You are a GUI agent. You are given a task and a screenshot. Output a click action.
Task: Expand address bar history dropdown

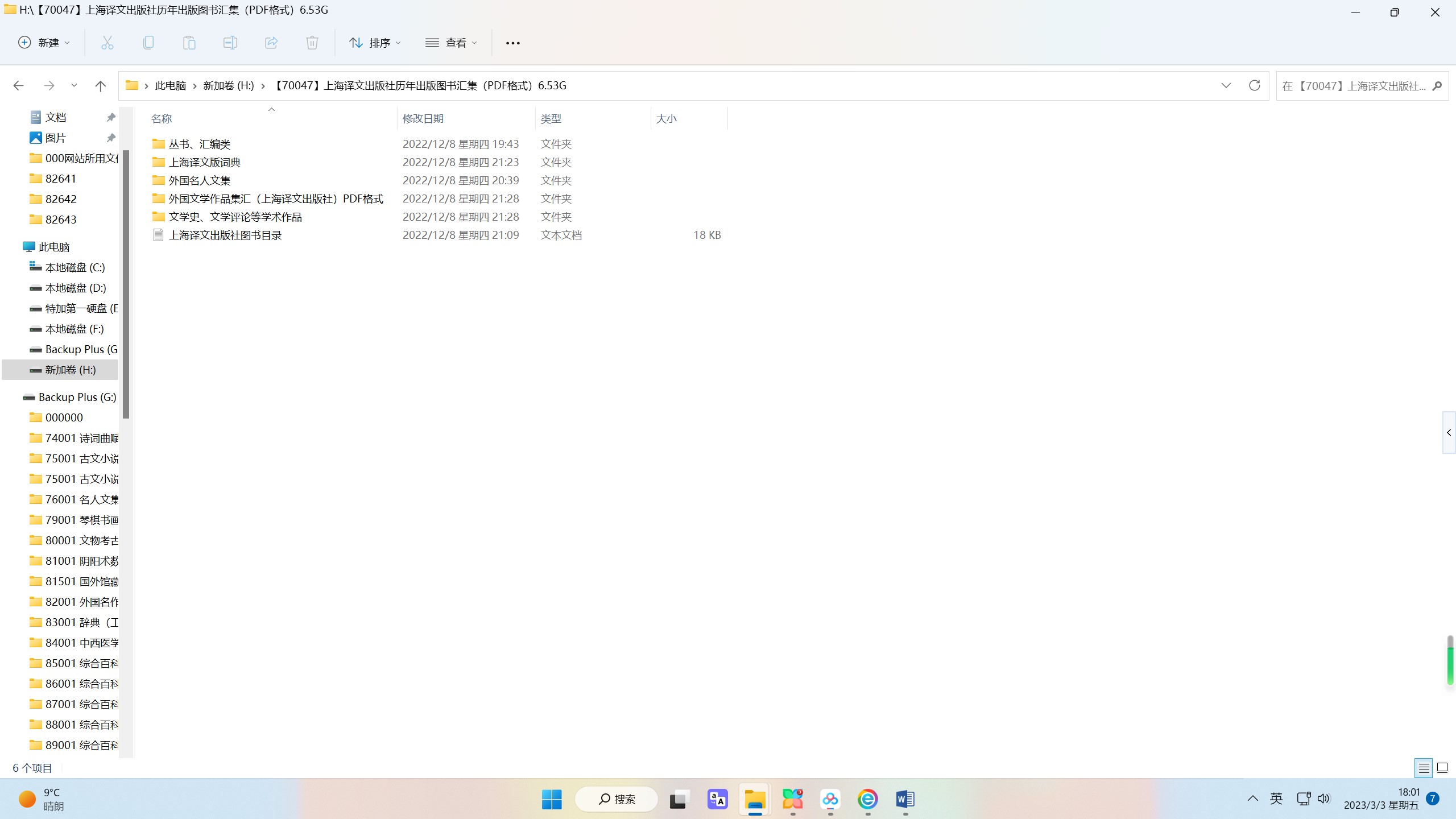[x=1226, y=85]
